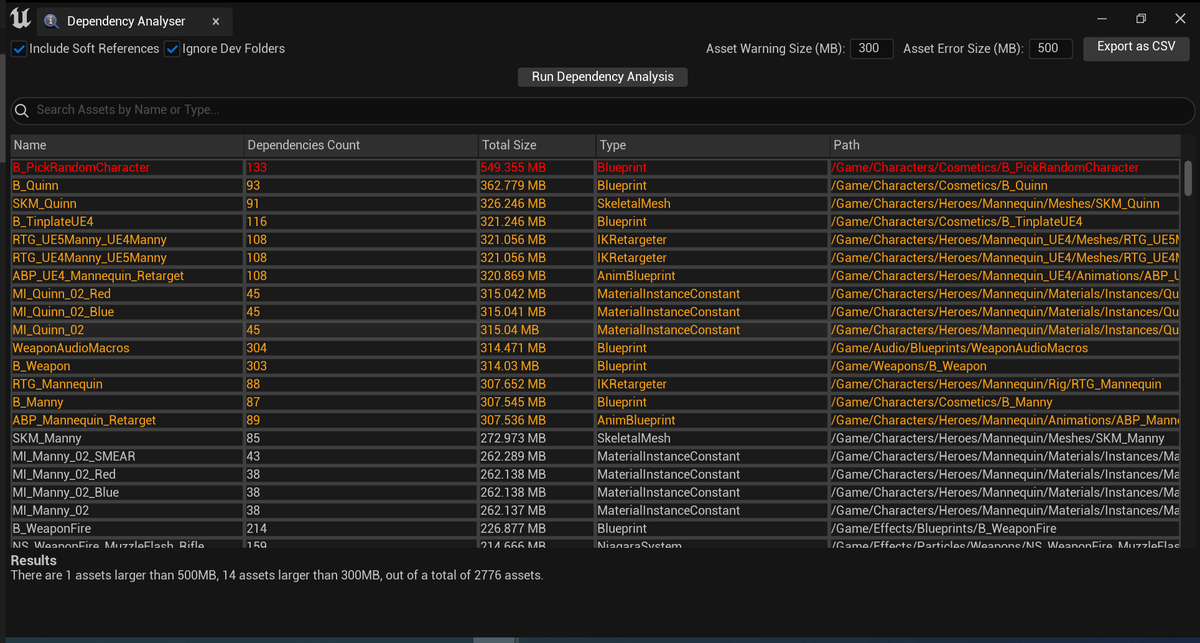The width and height of the screenshot is (1200, 643).
Task: Click the magnifying glass search icon
Action: pyautogui.click(x=22, y=110)
